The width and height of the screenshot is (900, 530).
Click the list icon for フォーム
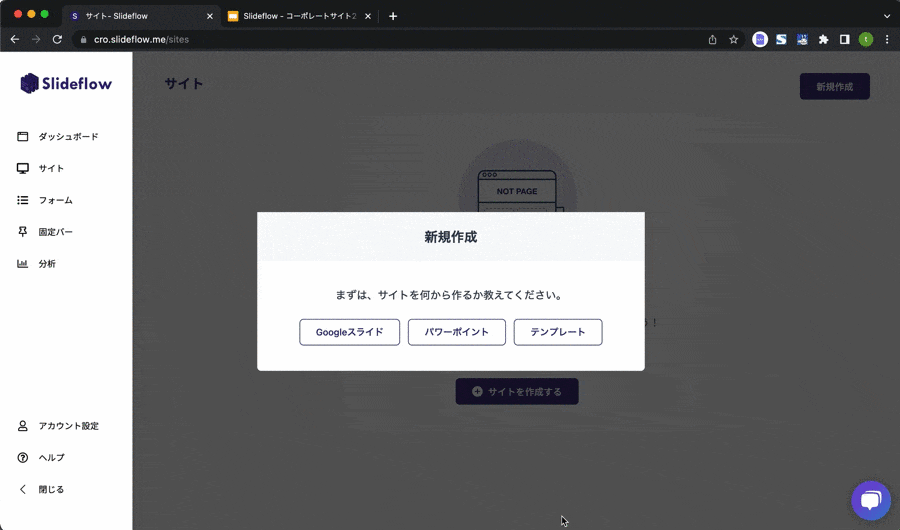22,200
